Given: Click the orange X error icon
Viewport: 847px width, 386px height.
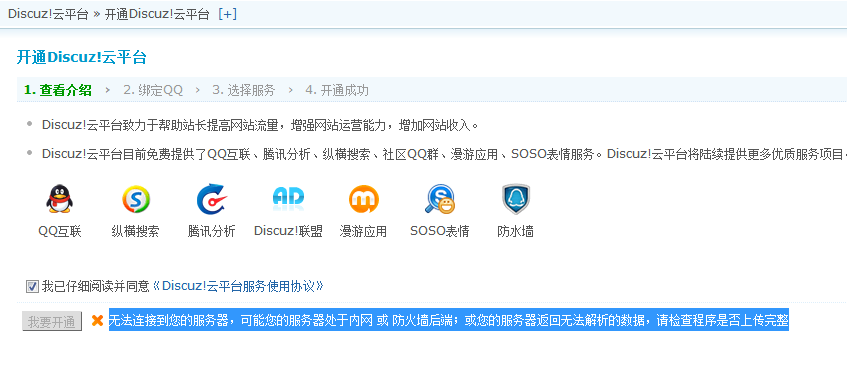Looking at the screenshot, I should pyautogui.click(x=97, y=321).
